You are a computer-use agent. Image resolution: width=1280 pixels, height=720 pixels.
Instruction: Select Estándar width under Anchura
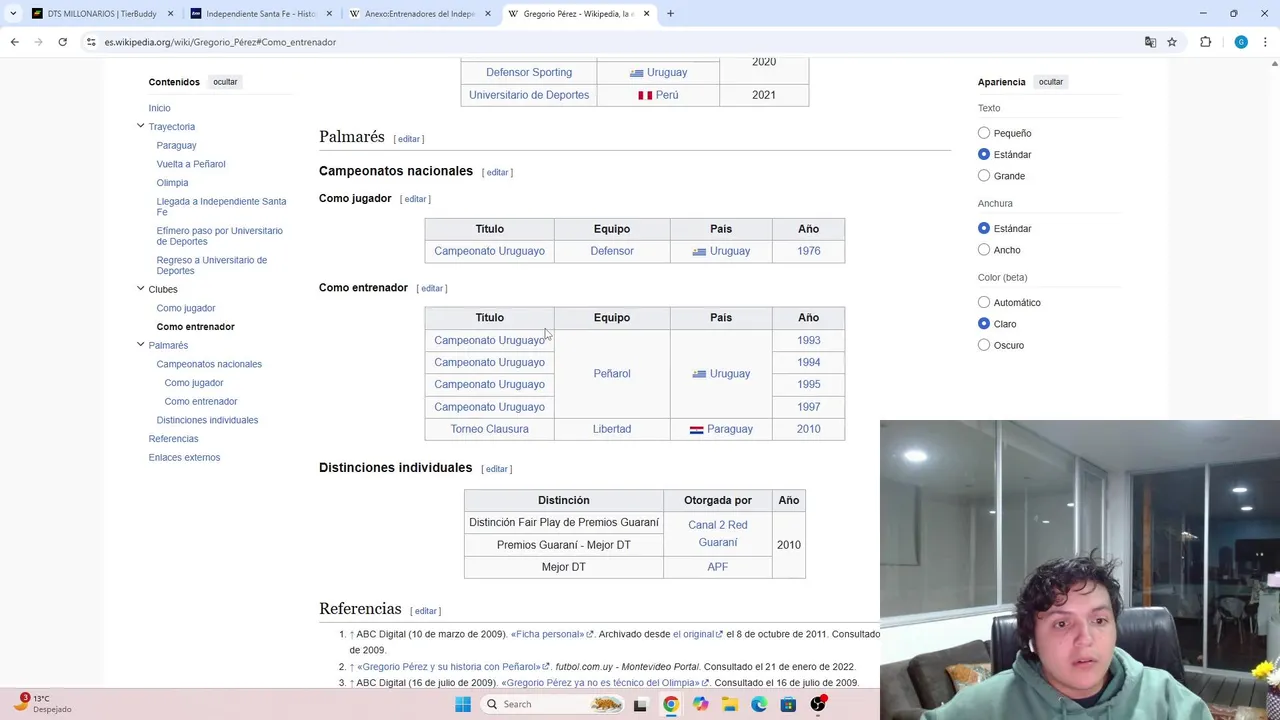click(984, 228)
